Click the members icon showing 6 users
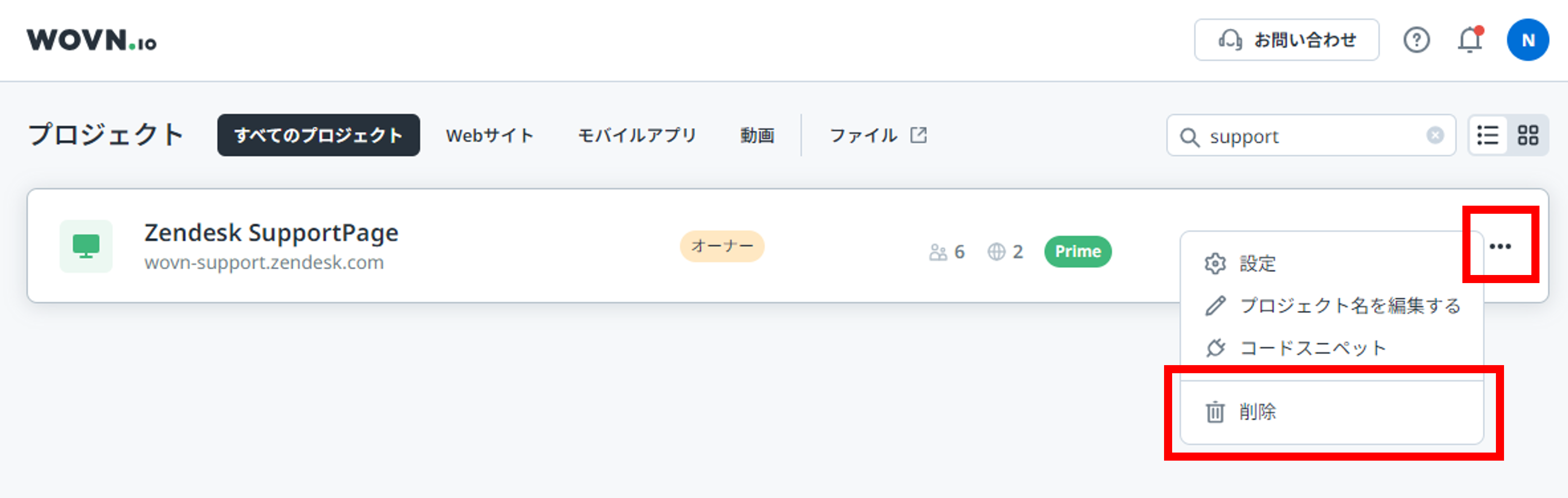 [x=939, y=252]
